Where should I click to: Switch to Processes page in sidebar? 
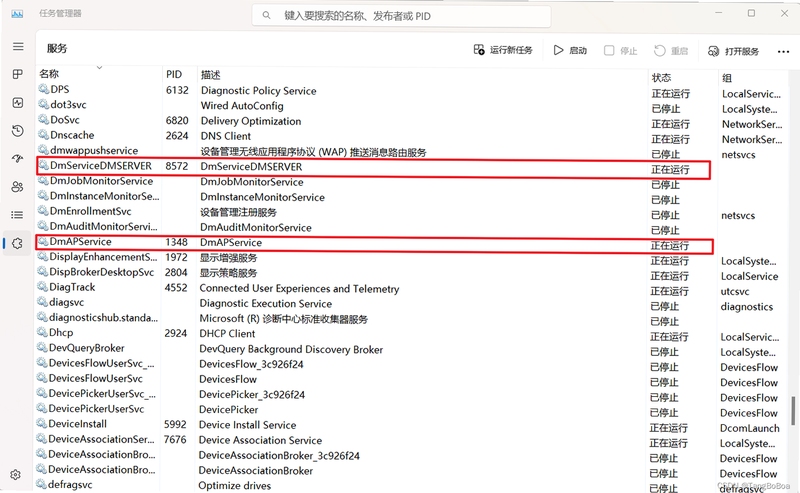pos(18,75)
